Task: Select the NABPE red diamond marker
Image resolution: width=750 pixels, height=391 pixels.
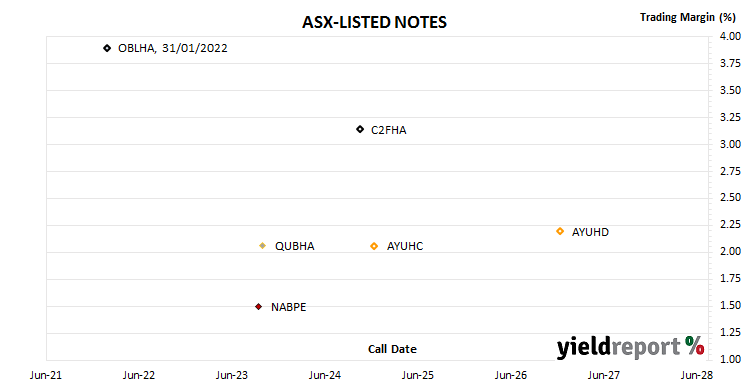Action: (x=259, y=307)
